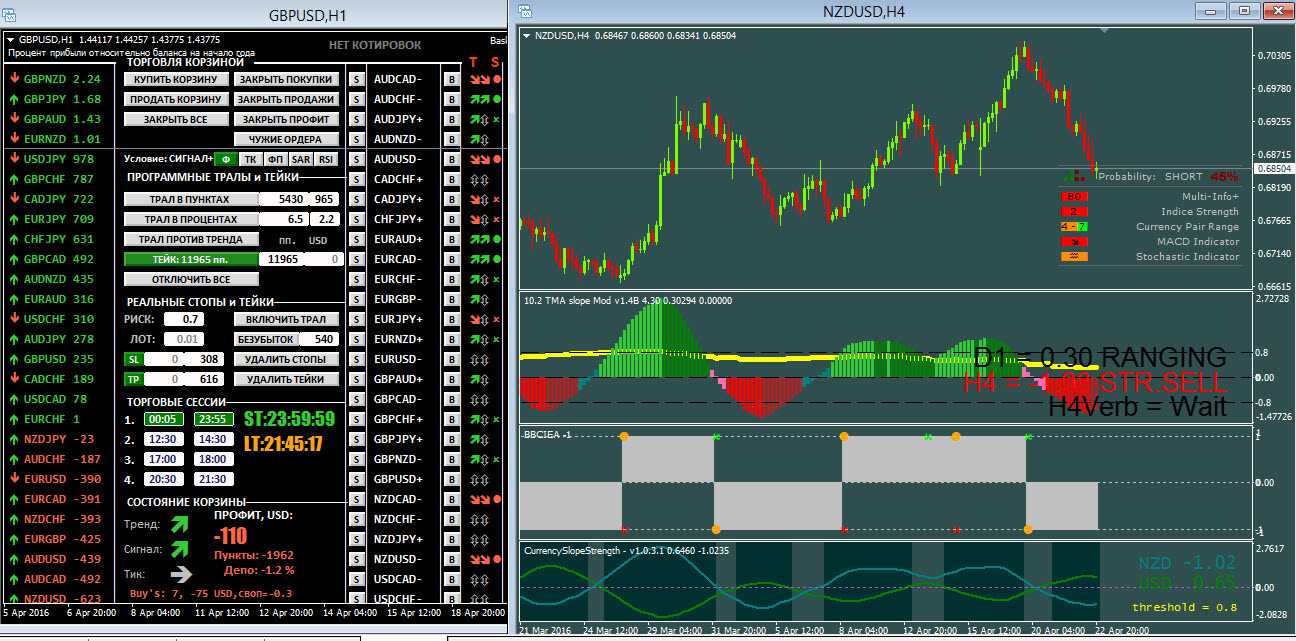
Task: Click the orange Stochastic Indicator swatch
Action: point(1074,257)
